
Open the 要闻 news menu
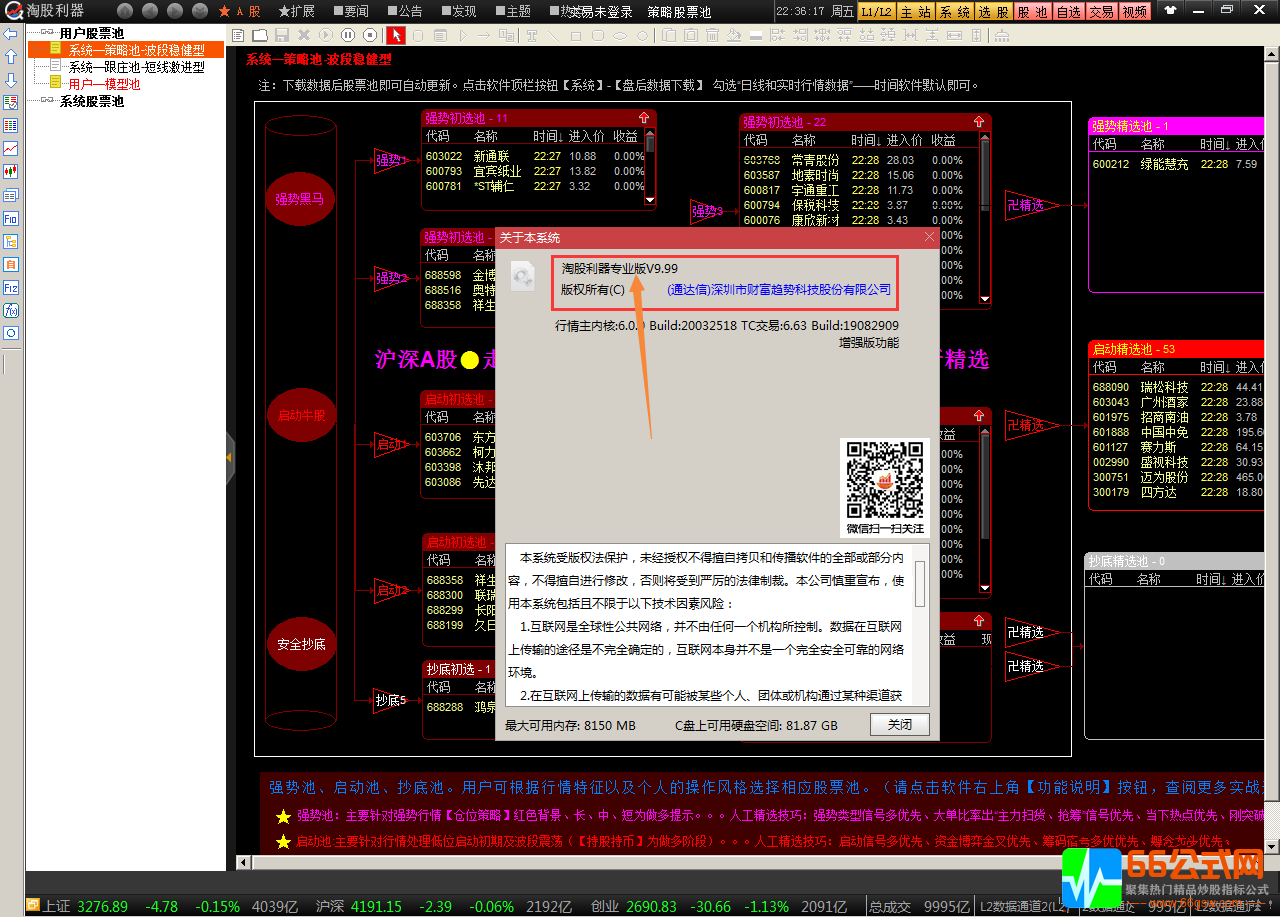coord(350,12)
